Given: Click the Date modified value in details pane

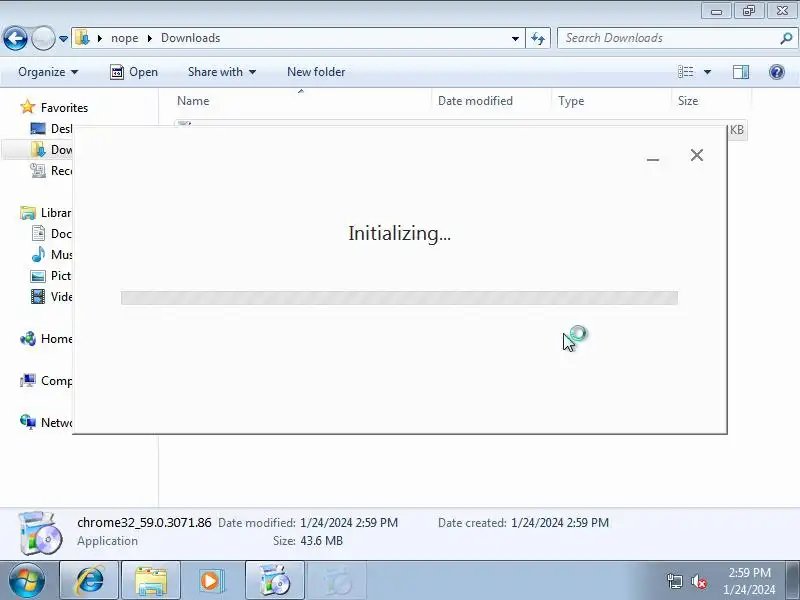Looking at the screenshot, I should click(x=349, y=523).
